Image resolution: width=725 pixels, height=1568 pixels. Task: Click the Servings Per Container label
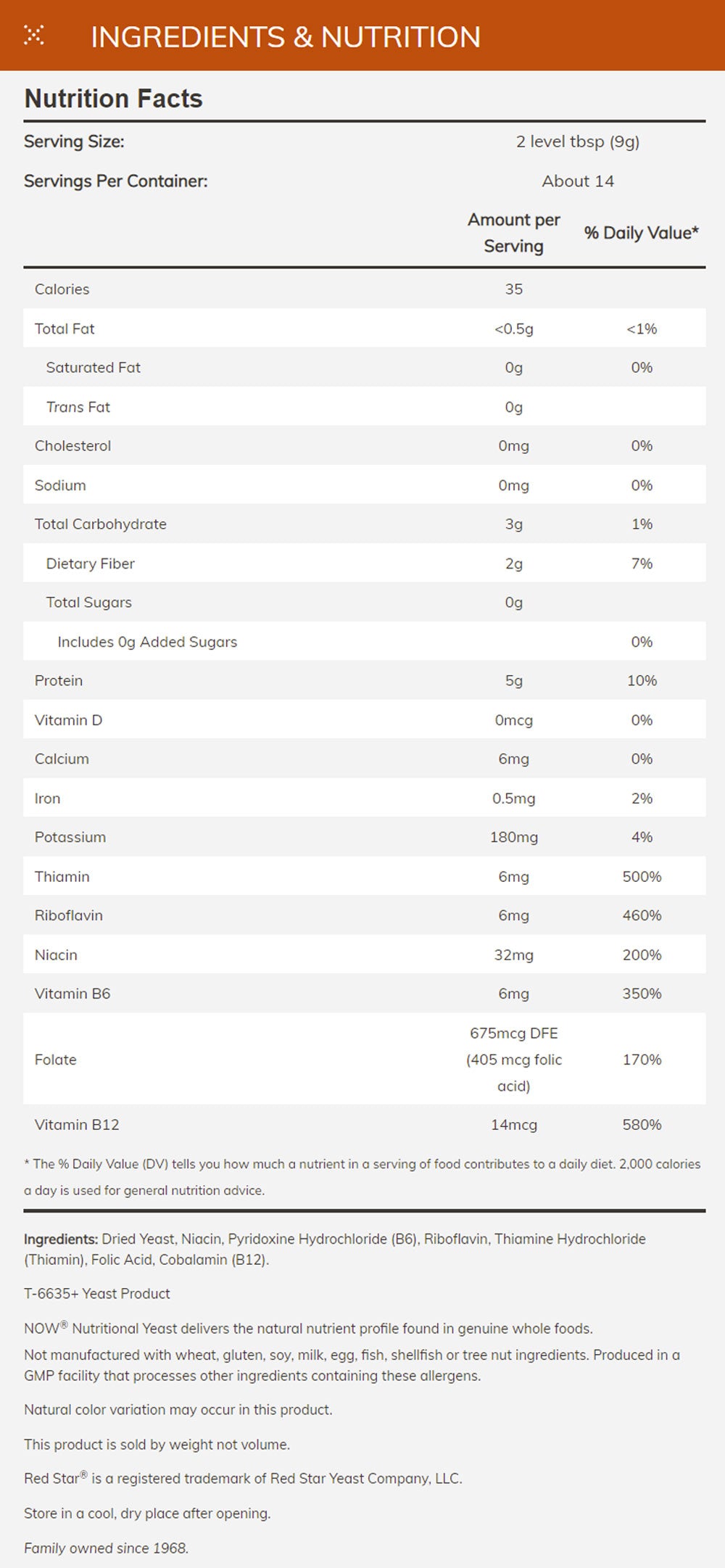click(115, 181)
